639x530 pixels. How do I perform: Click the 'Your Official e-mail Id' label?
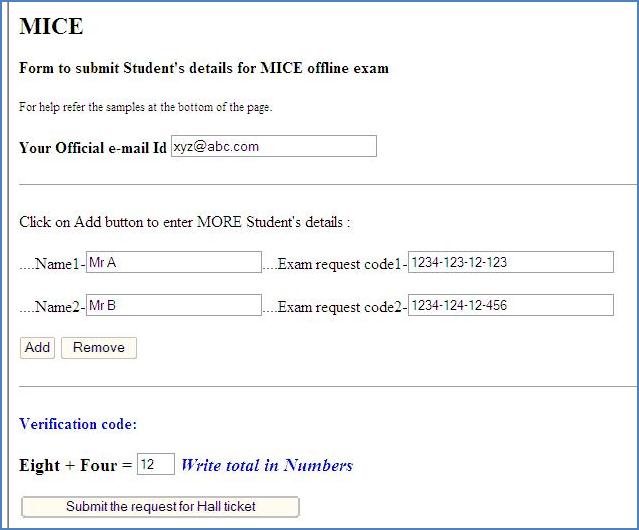click(x=93, y=147)
